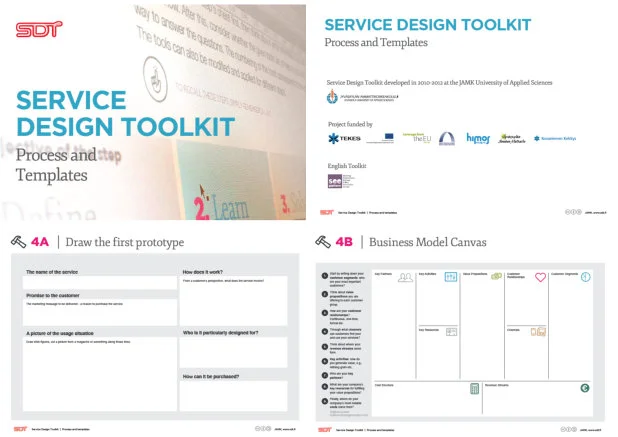
Task: Click the Customer Relationships heart icon
Action: 540,277
